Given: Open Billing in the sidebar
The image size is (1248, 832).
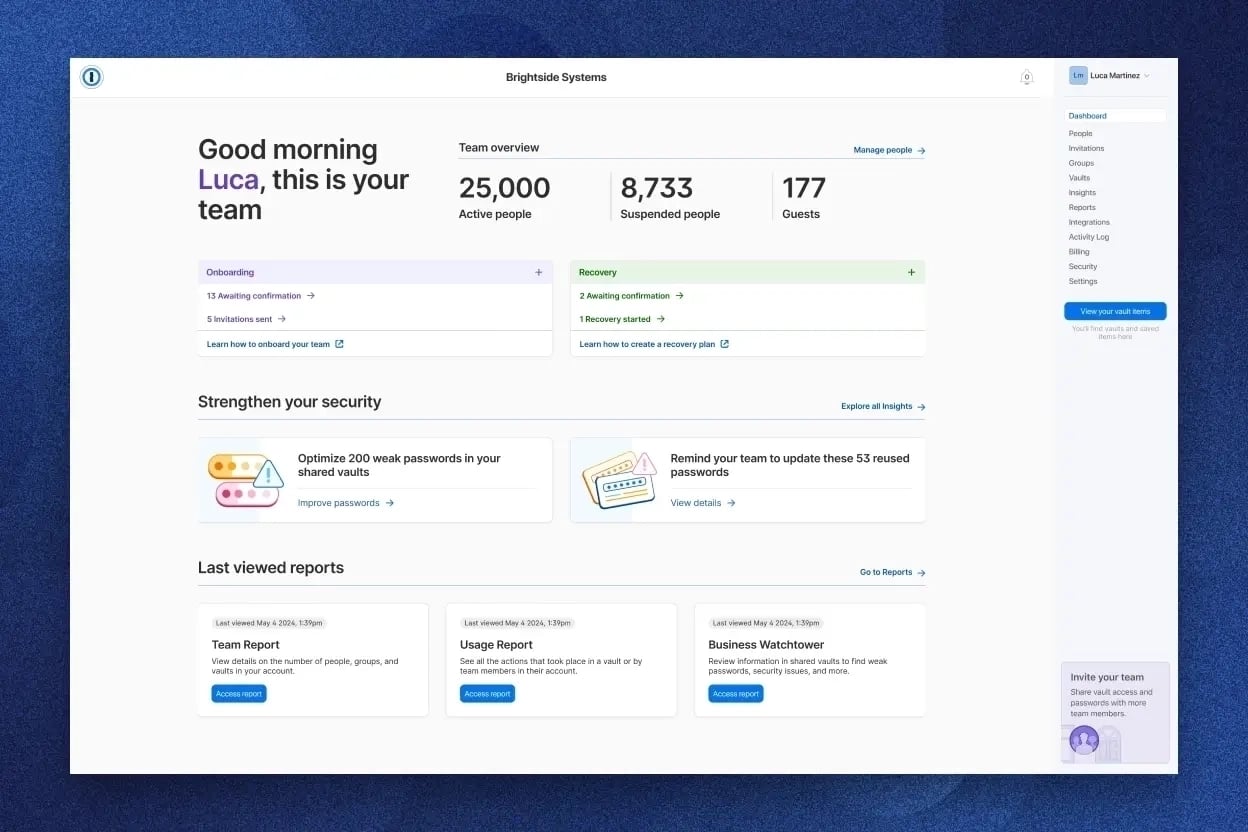Looking at the screenshot, I should (x=1078, y=251).
